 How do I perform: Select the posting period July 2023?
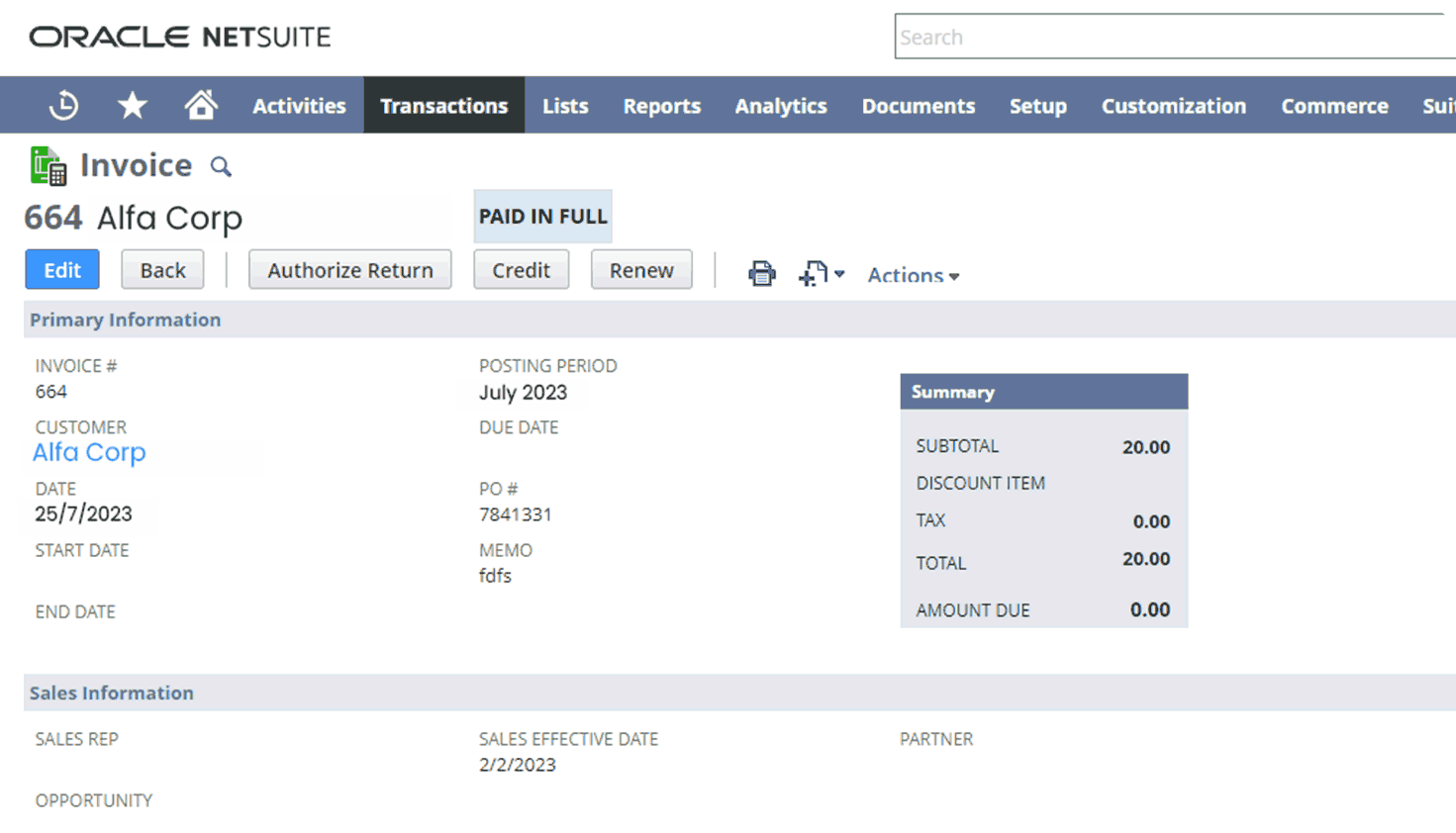pyautogui.click(x=523, y=393)
